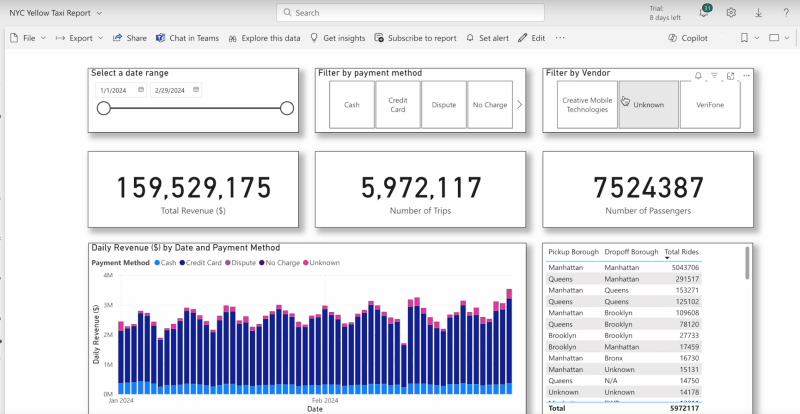Open focus mode on Vendor visual
Image resolution: width=800 pixels, height=414 pixels.
(731, 76)
